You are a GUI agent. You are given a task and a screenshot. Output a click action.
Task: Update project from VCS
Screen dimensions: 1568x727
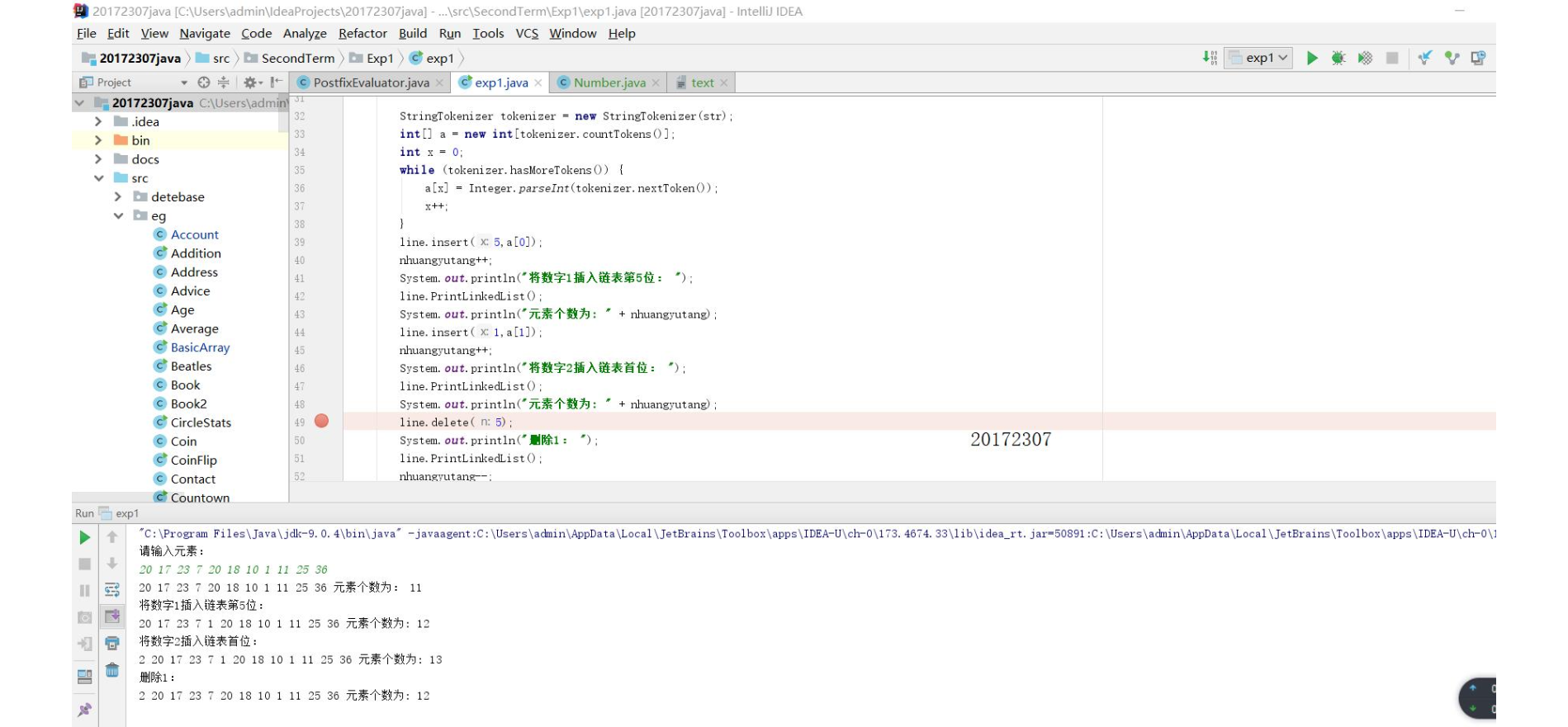[x=1425, y=58]
